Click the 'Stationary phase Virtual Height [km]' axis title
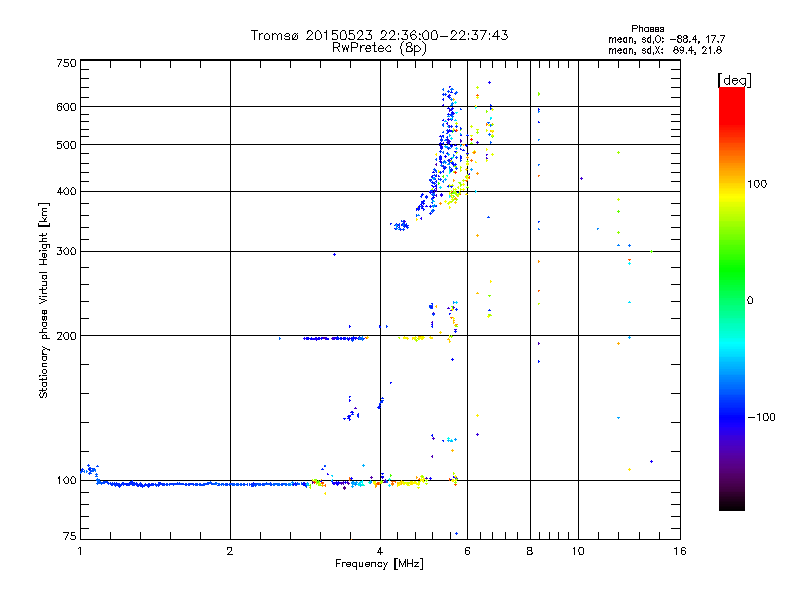 coord(44,300)
